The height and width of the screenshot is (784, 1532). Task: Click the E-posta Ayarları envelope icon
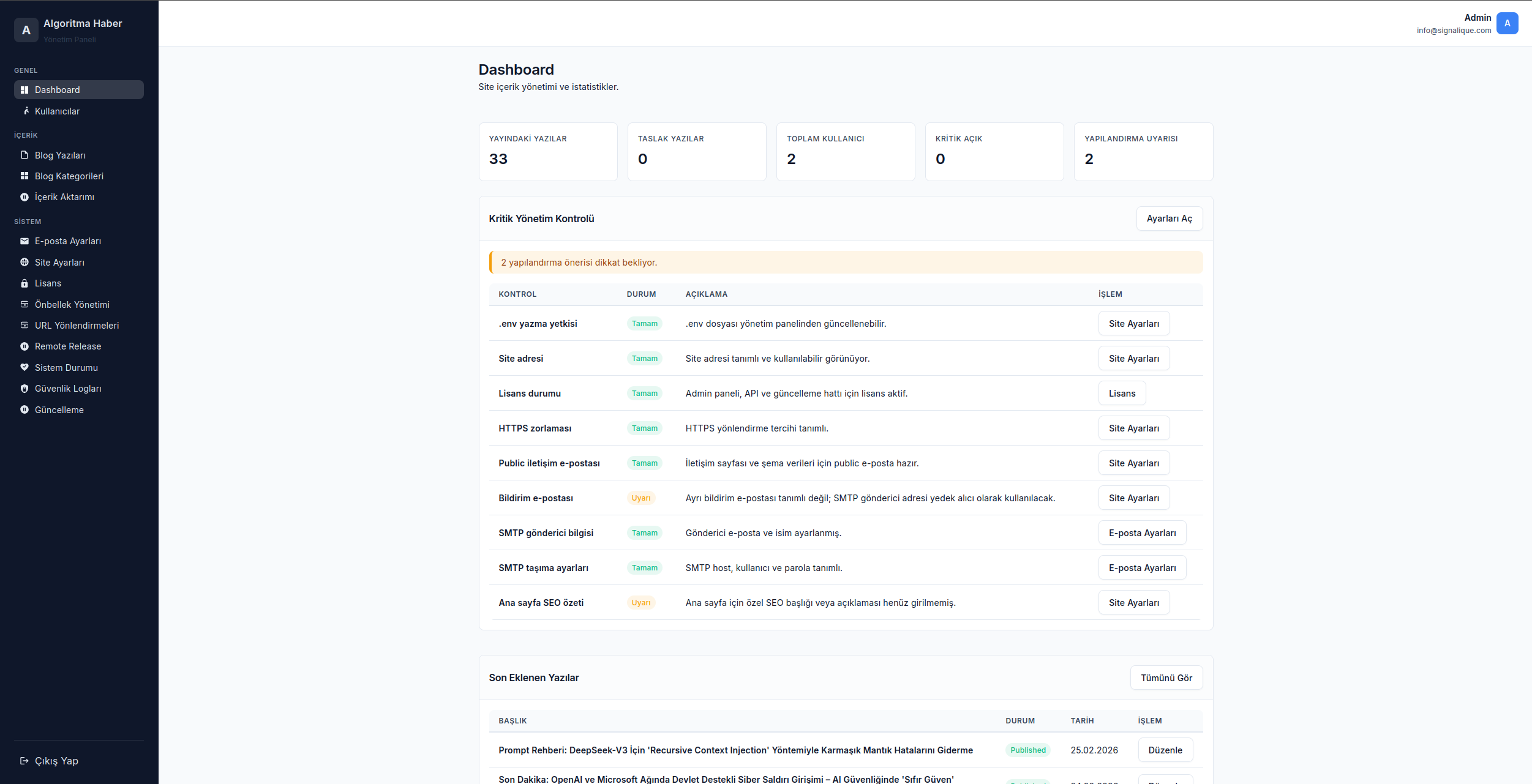[24, 241]
